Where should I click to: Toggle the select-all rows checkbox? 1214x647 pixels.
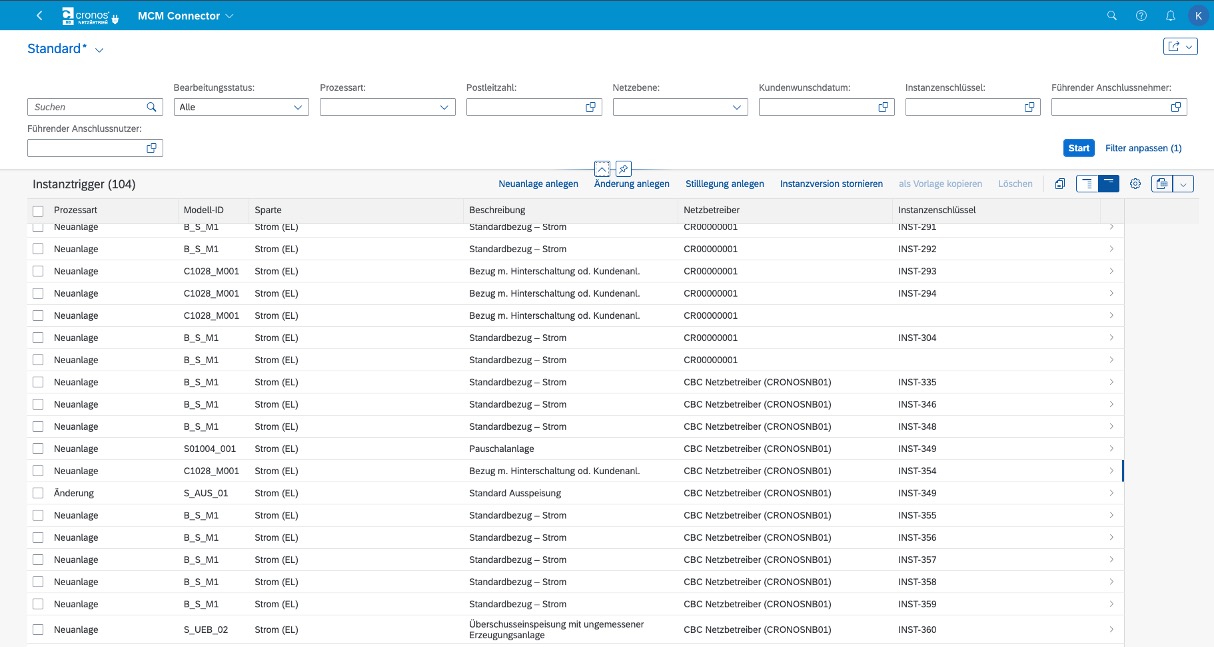[x=38, y=211]
